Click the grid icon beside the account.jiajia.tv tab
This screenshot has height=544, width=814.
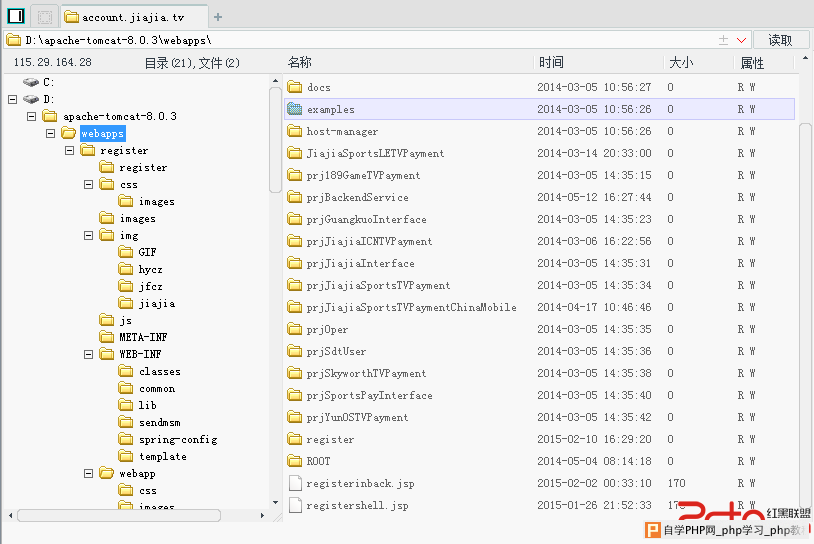(44, 16)
